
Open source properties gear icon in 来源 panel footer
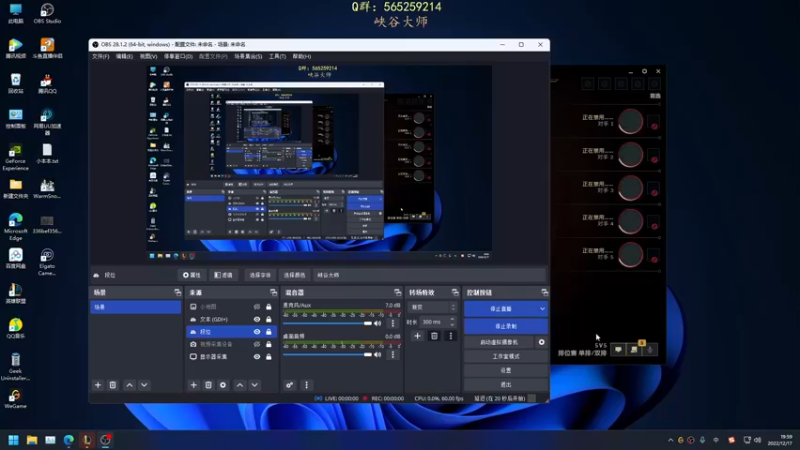pyautogui.click(x=223, y=385)
